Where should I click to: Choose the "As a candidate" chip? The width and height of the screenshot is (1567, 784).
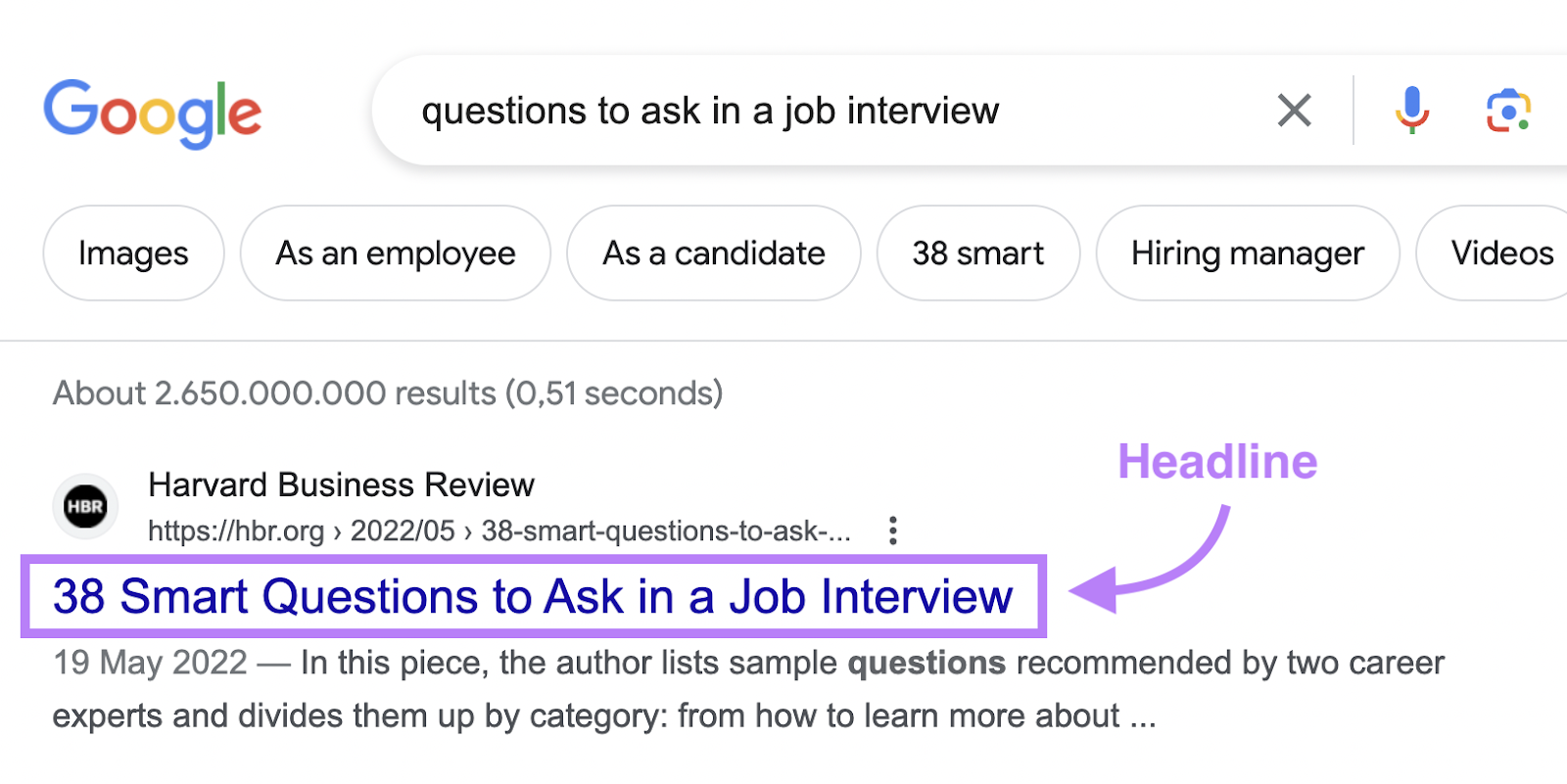[714, 254]
